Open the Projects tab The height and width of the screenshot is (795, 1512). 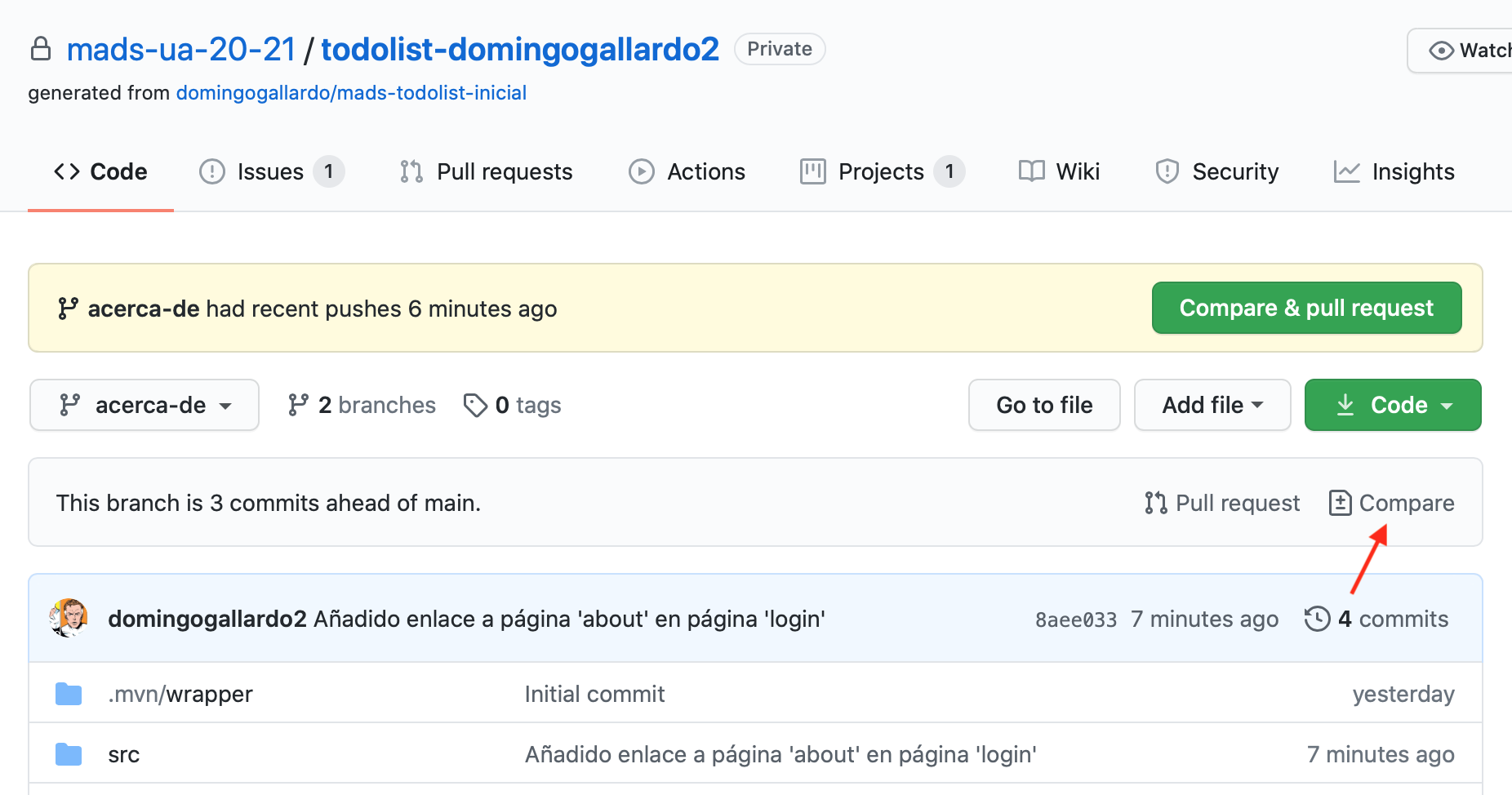[x=882, y=171]
